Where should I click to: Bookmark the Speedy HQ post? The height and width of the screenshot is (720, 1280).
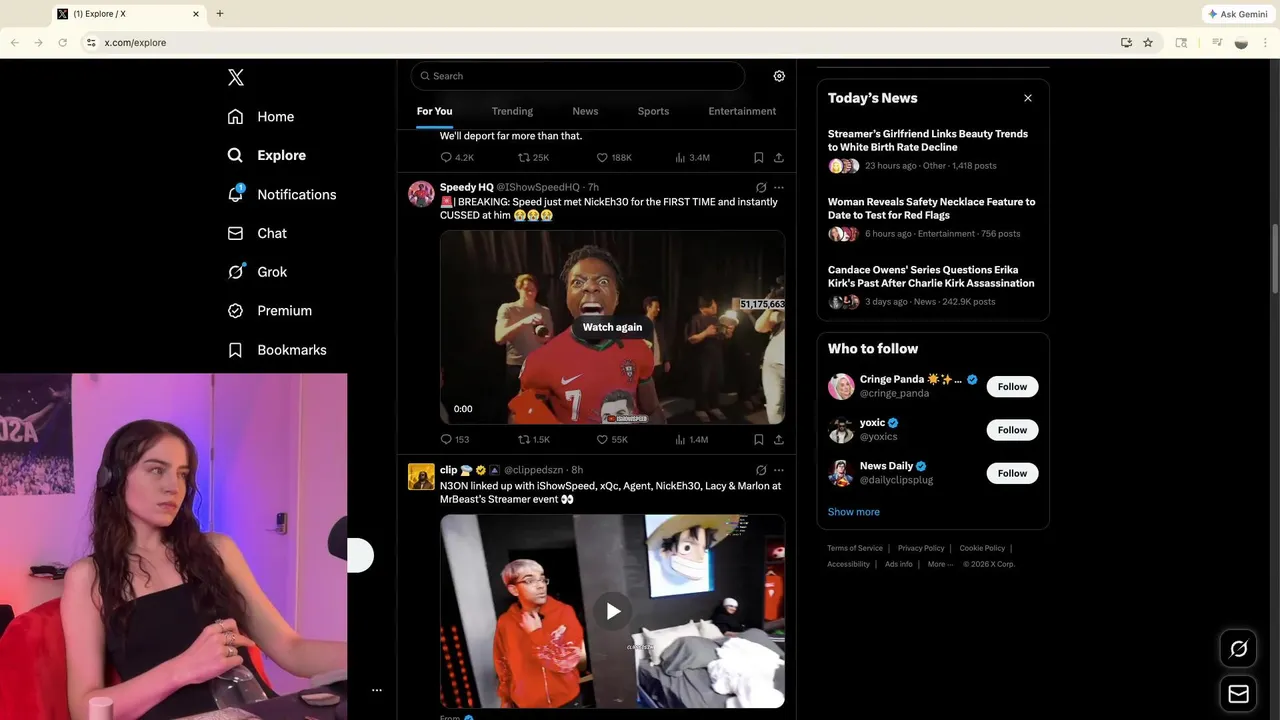click(758, 440)
